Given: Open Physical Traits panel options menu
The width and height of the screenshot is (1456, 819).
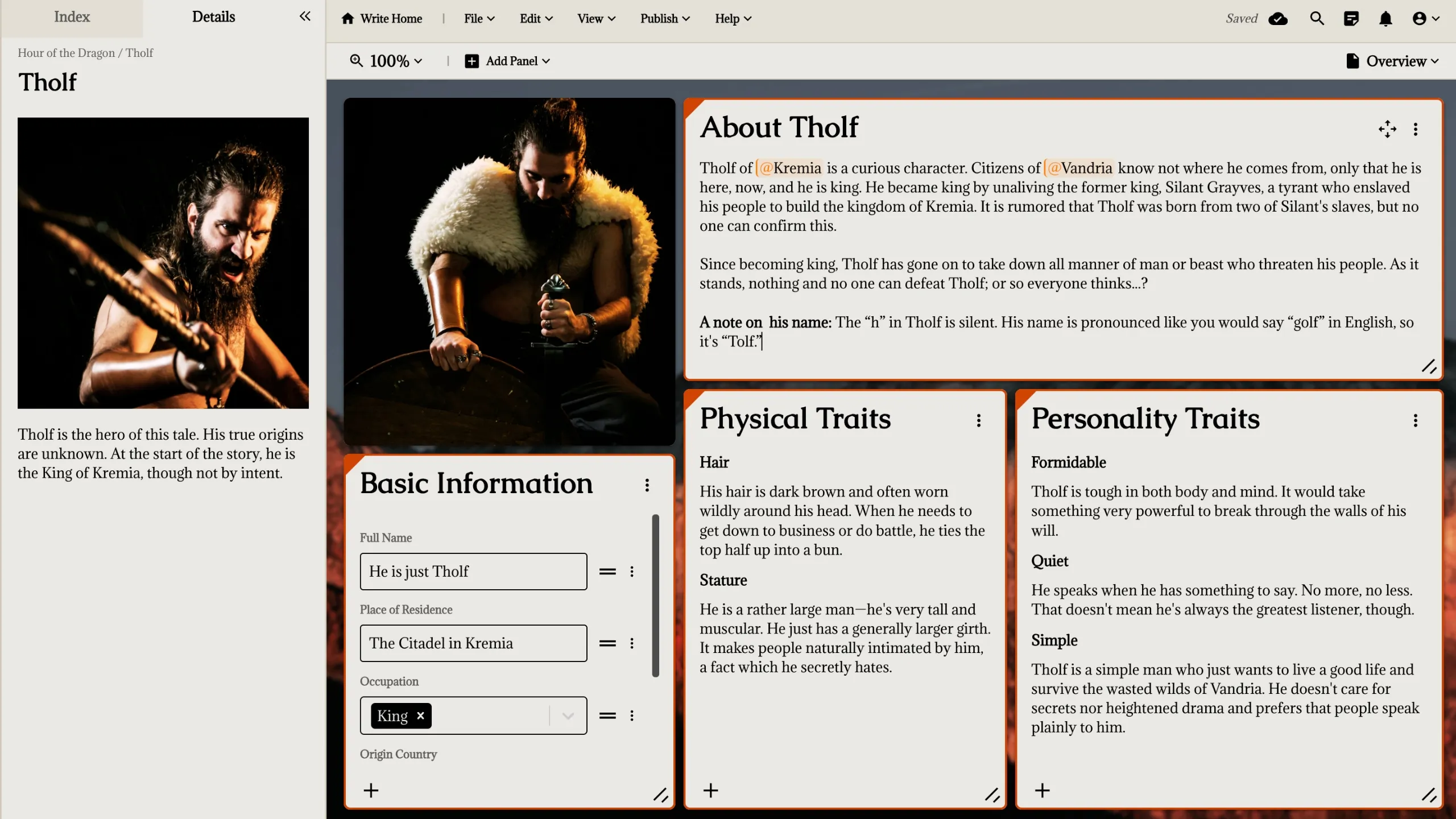Looking at the screenshot, I should tap(978, 420).
